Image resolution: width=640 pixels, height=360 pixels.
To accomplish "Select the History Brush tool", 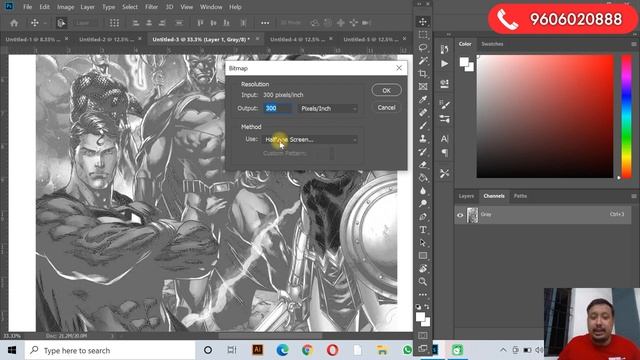I will pyautogui.click(x=423, y=151).
